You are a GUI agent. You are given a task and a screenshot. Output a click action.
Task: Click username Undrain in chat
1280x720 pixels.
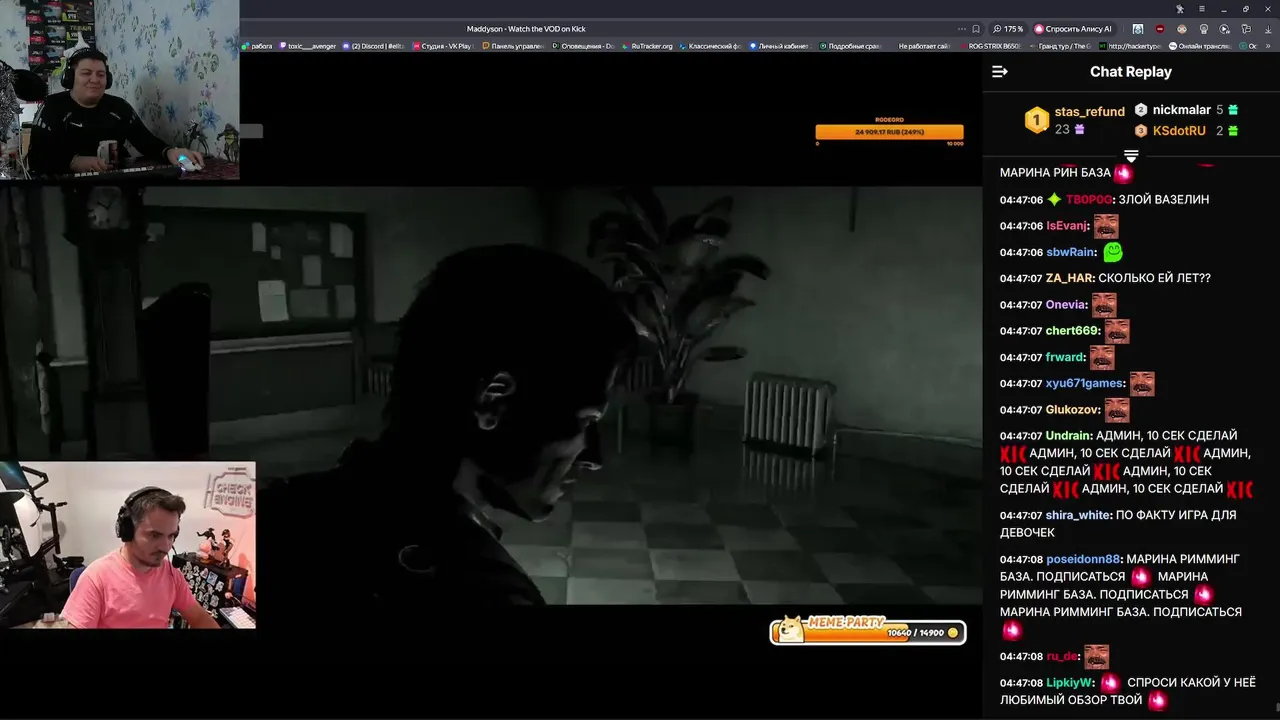pyautogui.click(x=1068, y=436)
